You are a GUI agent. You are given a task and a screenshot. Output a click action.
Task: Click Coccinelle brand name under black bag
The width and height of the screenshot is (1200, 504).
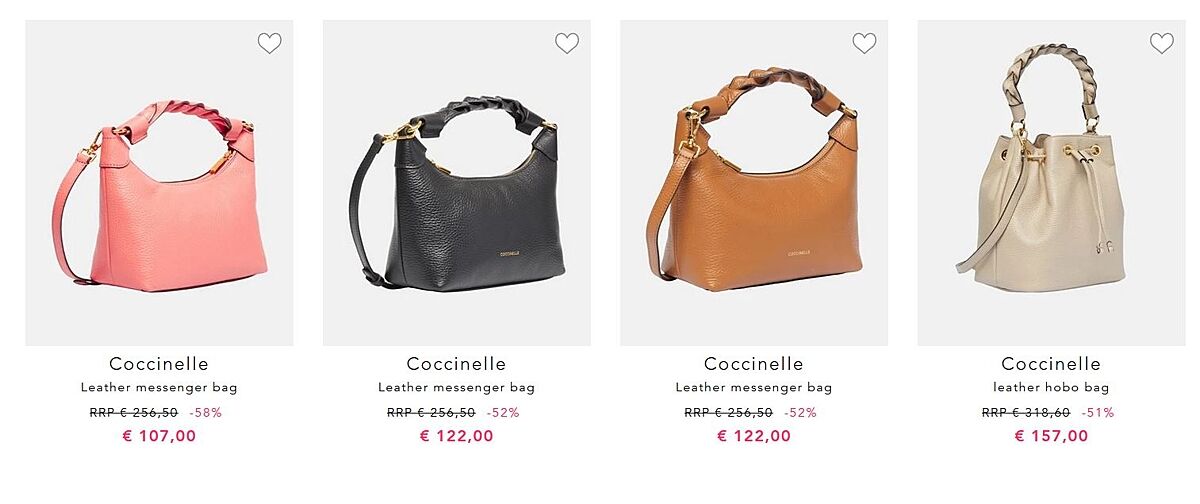pos(456,364)
